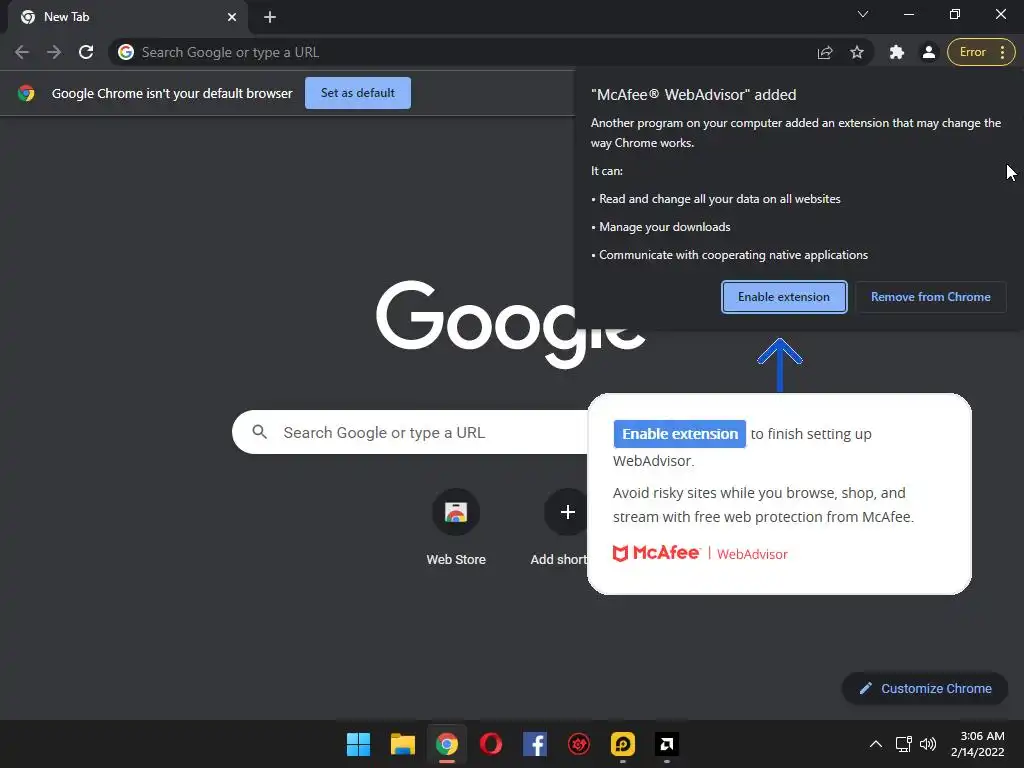Click the Google search box on page
The height and width of the screenshot is (768, 1024).
411,432
